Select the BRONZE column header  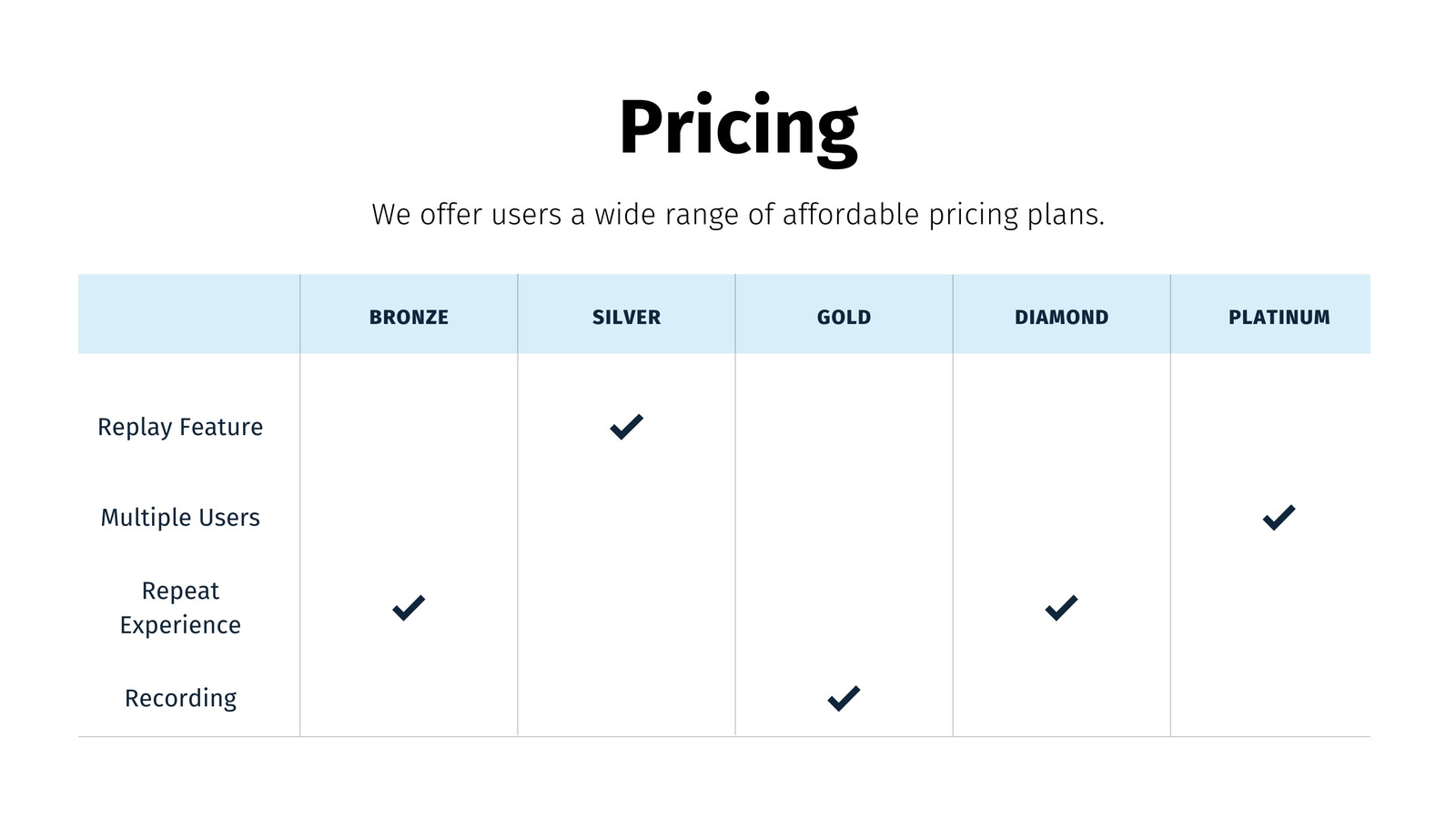pos(409,318)
